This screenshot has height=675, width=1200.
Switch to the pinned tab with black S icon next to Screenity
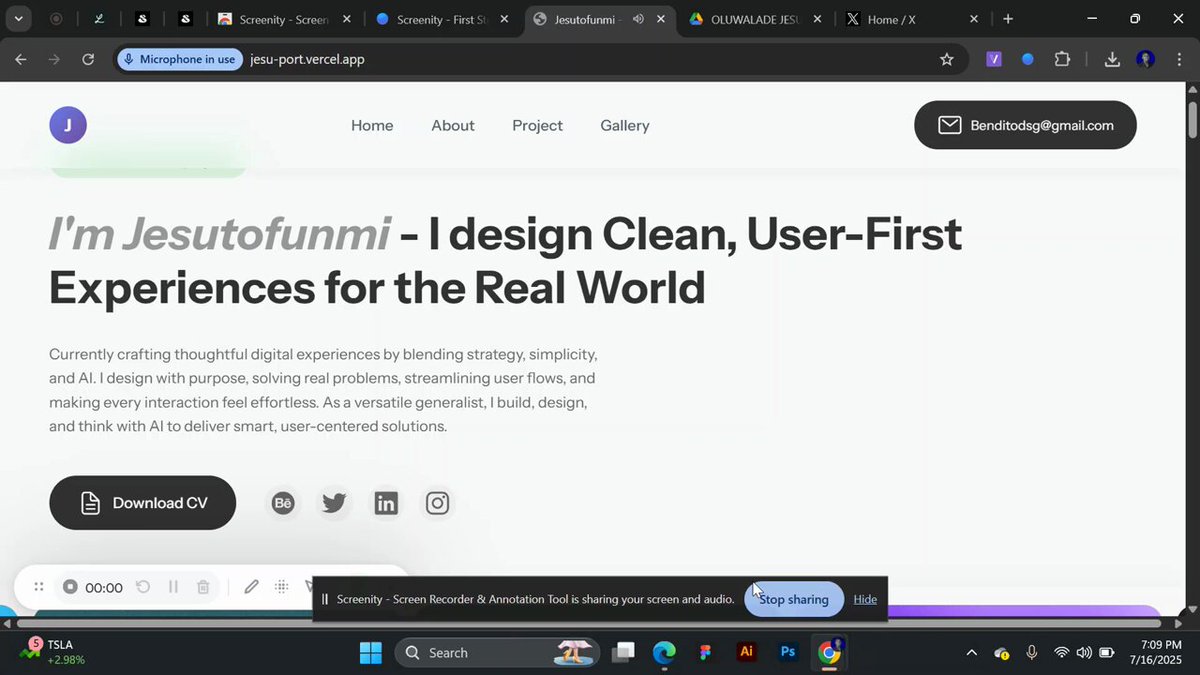[x=186, y=19]
